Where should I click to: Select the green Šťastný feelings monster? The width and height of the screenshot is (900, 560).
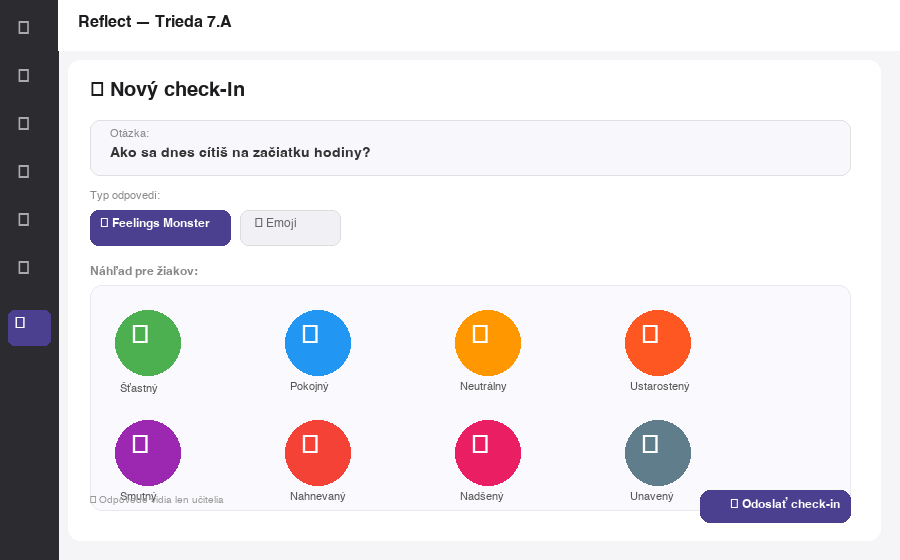coord(148,343)
